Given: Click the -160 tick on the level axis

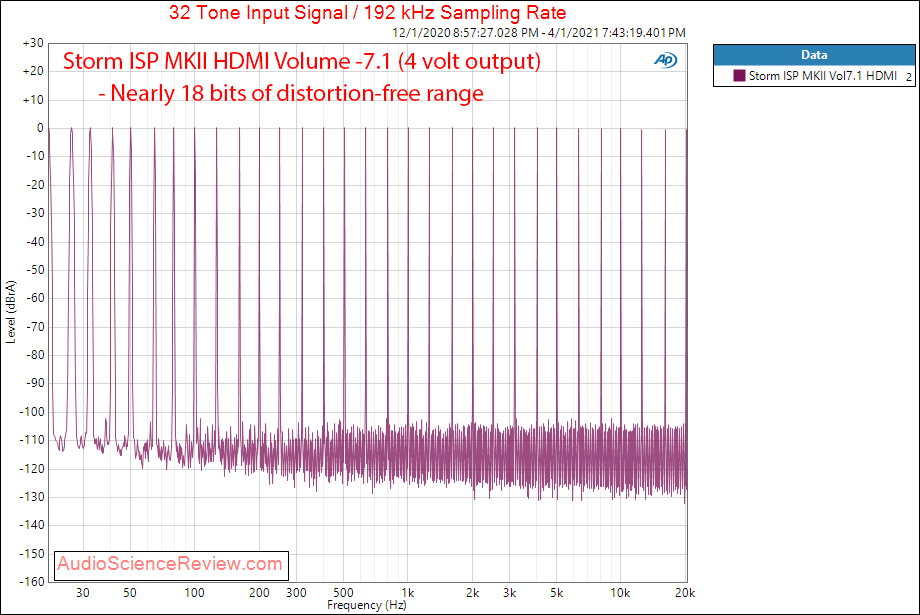Looking at the screenshot, I should [x=32, y=582].
